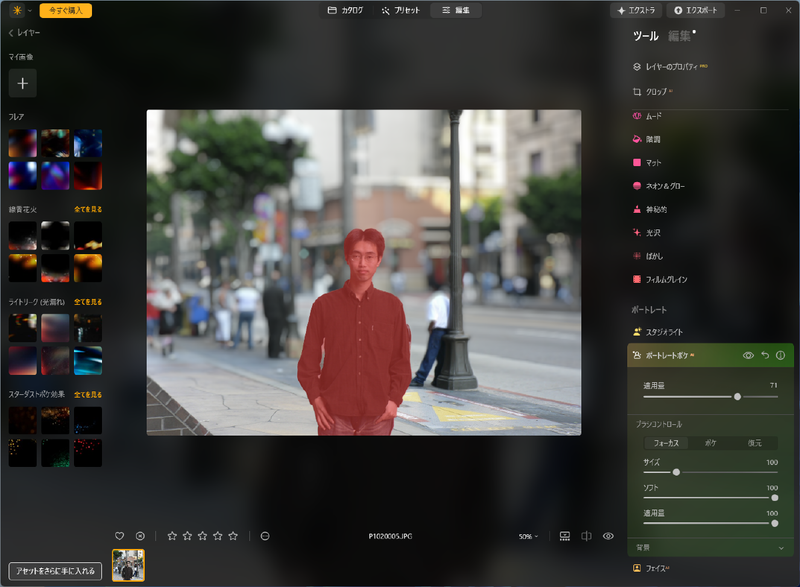Open the レイヤーのプロパティ tool
The image size is (800, 587).
[670, 67]
